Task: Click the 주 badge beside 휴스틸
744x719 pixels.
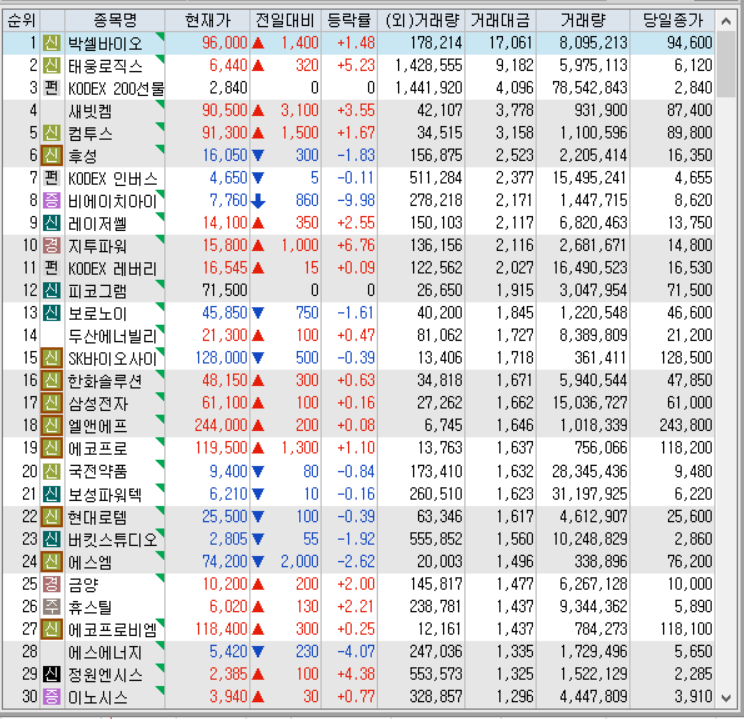Action: [52, 607]
